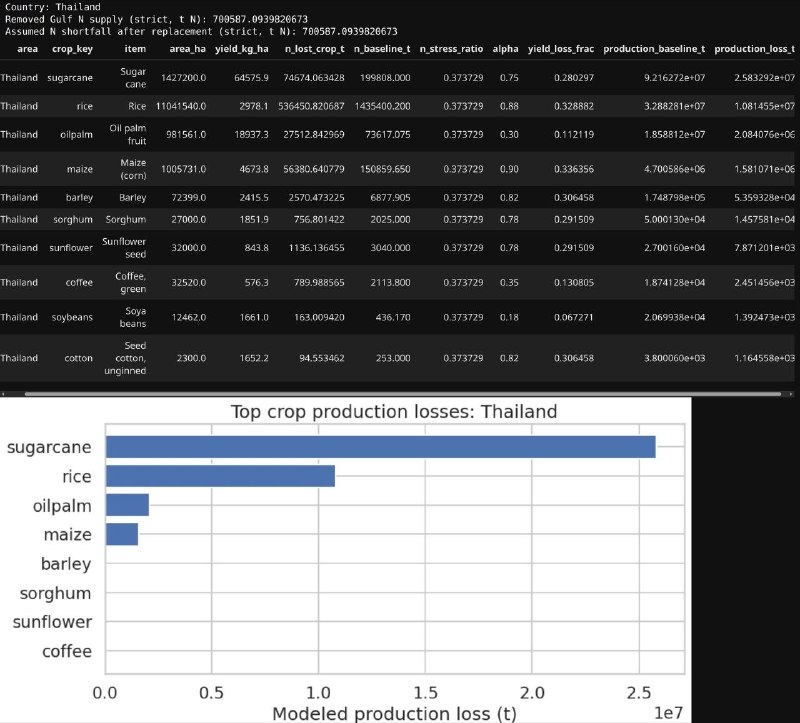Click the rice bar in the chart
Image resolution: width=800 pixels, height=723 pixels.
pyautogui.click(x=220, y=476)
